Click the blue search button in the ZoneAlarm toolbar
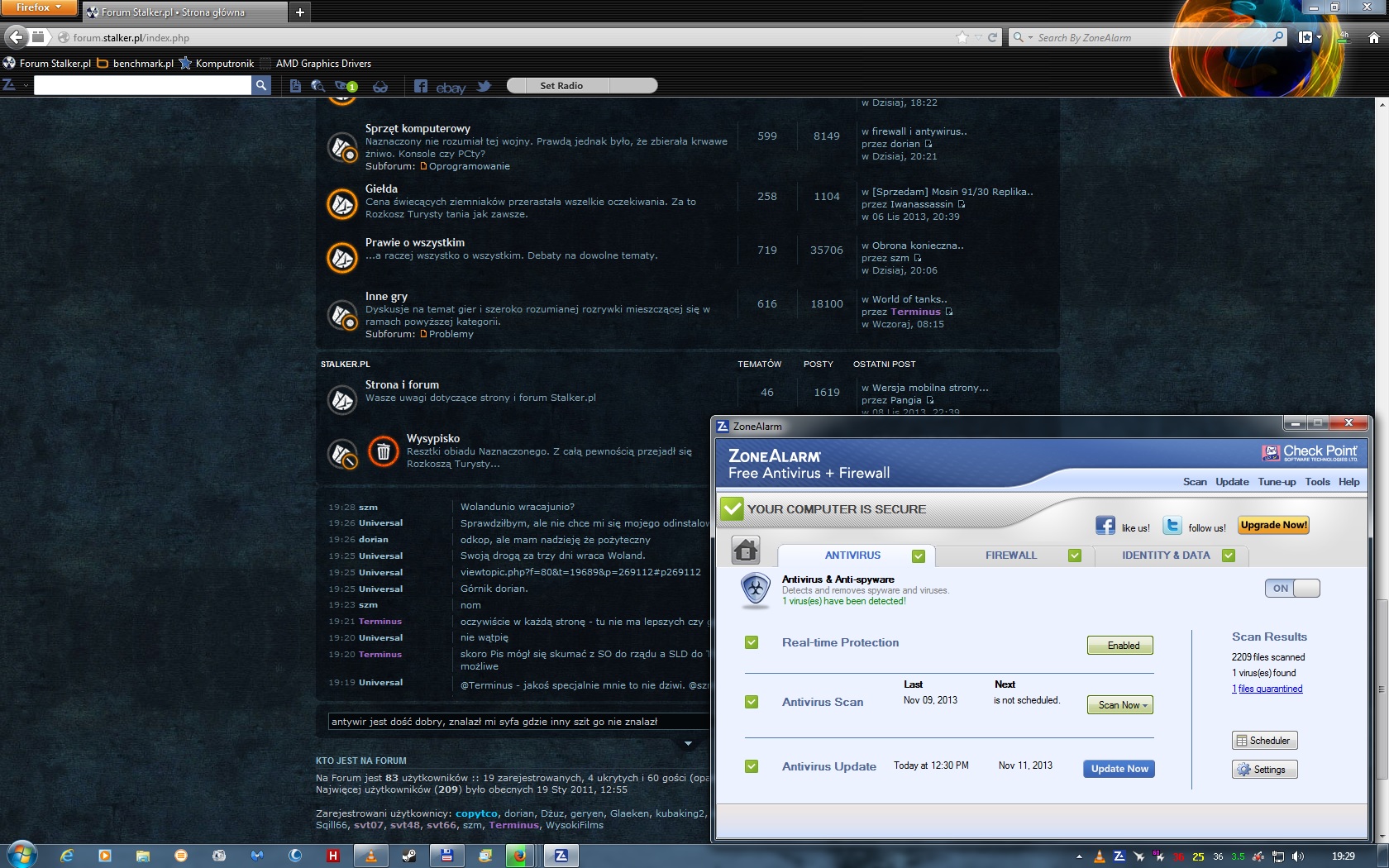This screenshot has width=1389, height=868. [261, 85]
